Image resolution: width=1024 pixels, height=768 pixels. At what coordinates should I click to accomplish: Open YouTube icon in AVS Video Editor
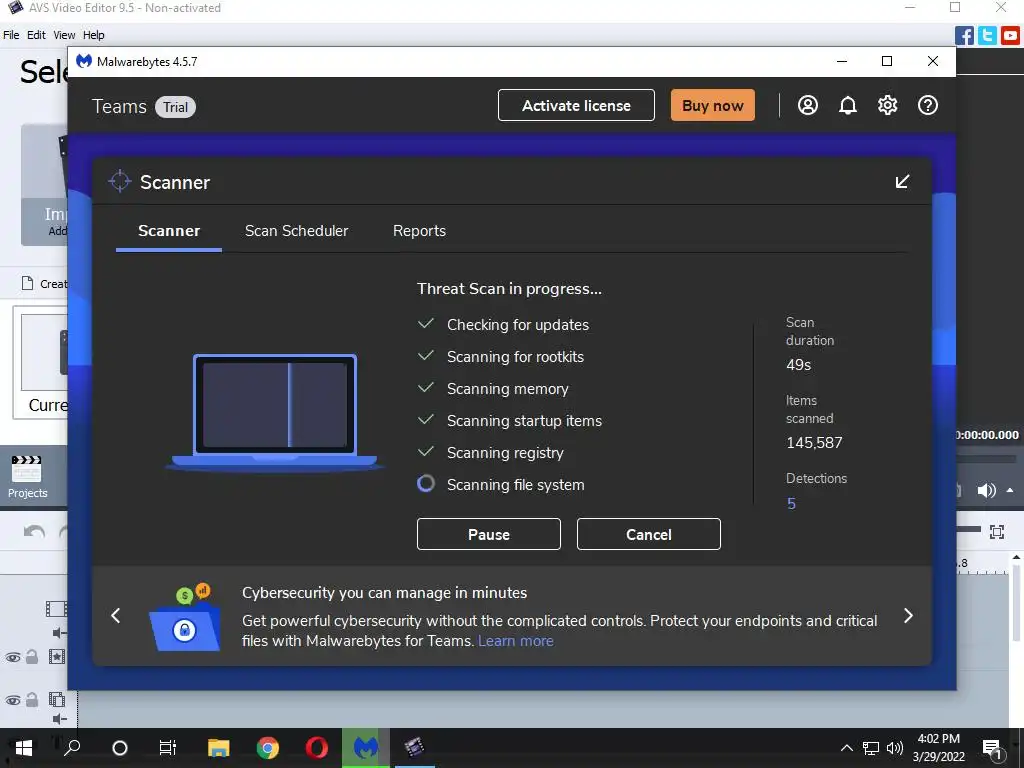(1010, 35)
